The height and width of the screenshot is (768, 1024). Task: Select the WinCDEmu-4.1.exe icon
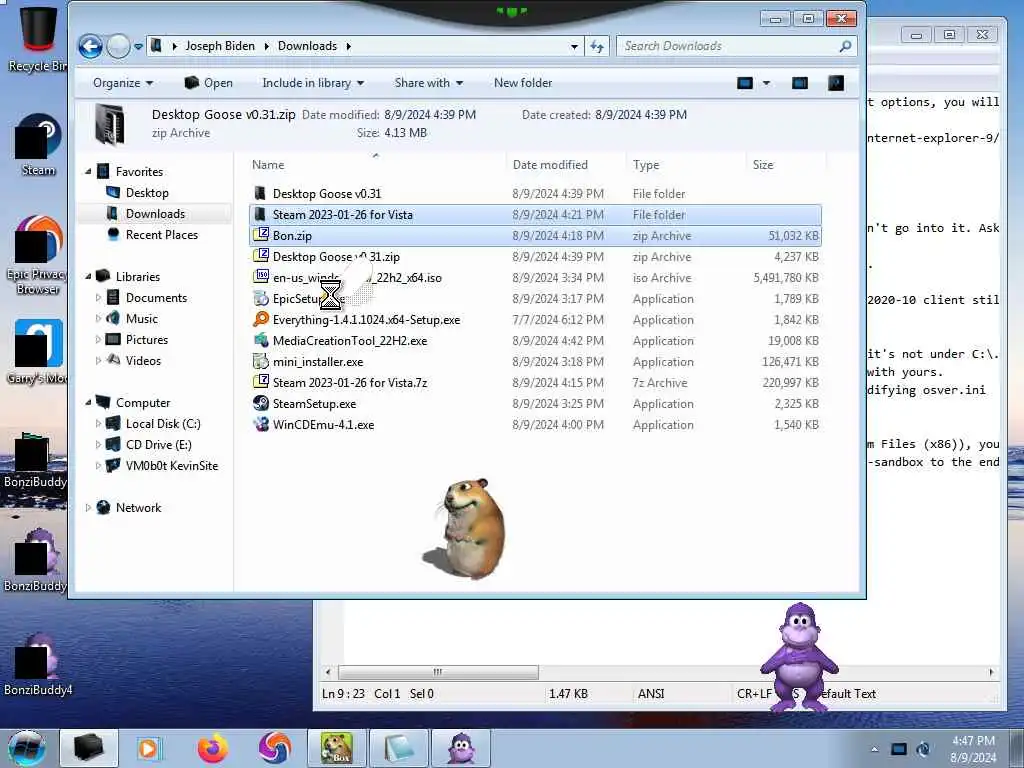[261, 424]
